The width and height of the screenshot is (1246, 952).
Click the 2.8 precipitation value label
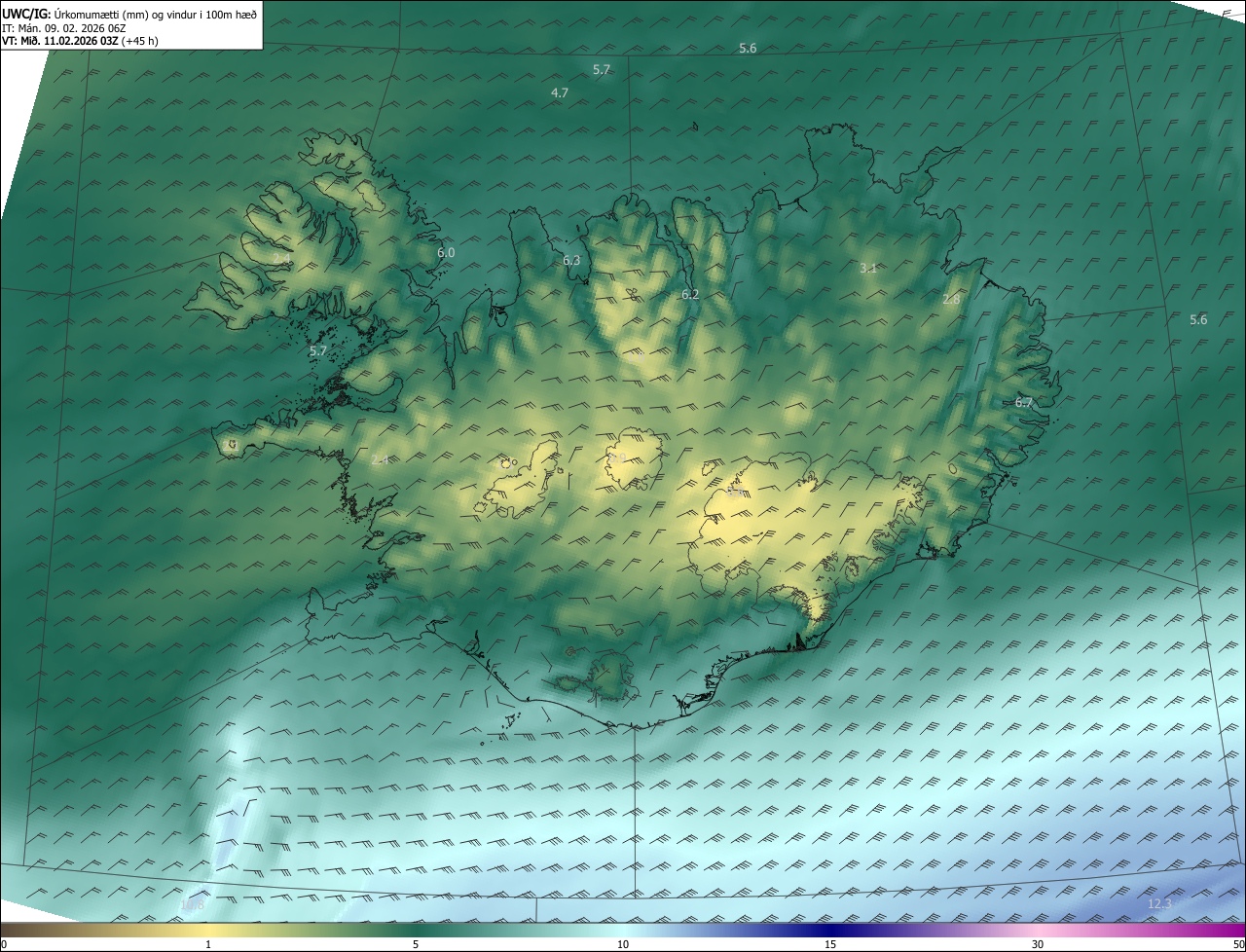pos(951,299)
